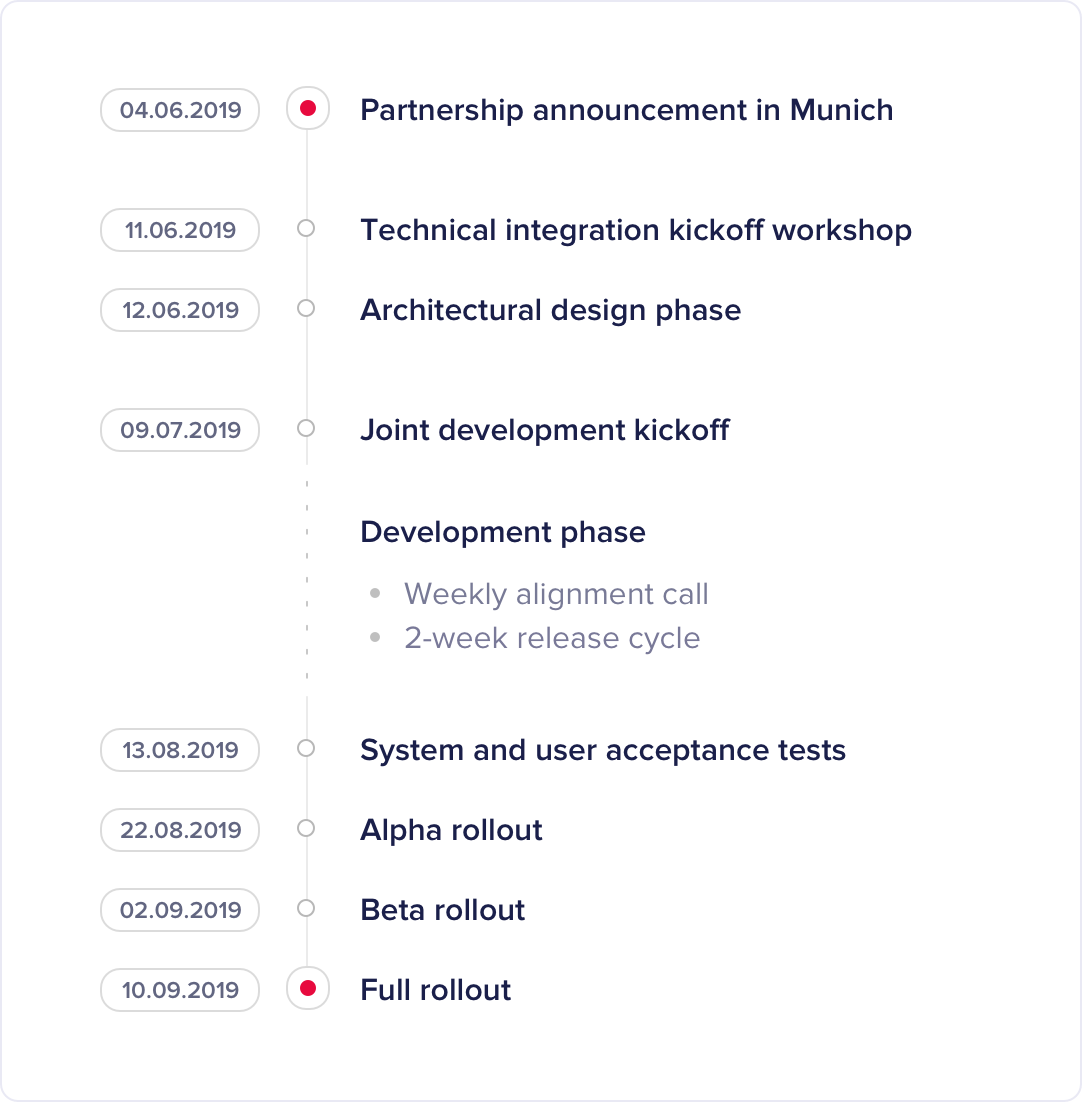This screenshot has width=1082, height=1102.
Task: Click the marker beside System and user acceptance tests
Action: coord(306,748)
